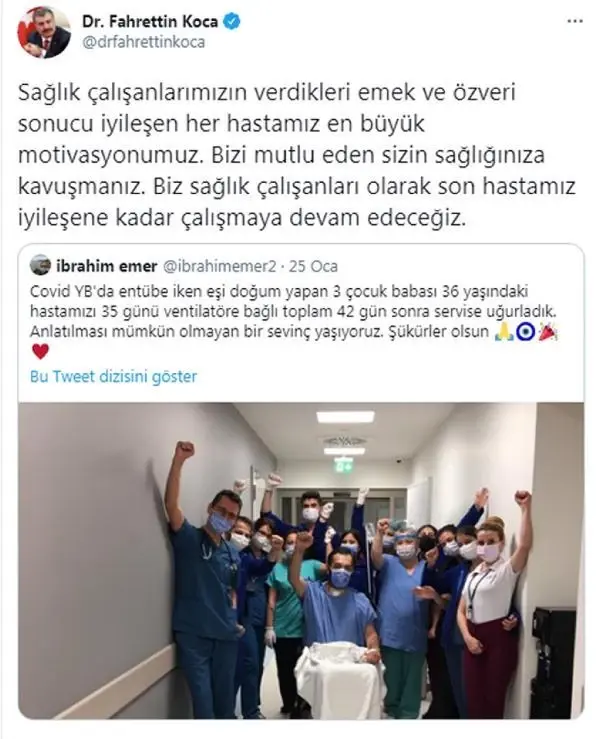
Task: Open the @drfahrettinkoca handle
Action: point(144,42)
